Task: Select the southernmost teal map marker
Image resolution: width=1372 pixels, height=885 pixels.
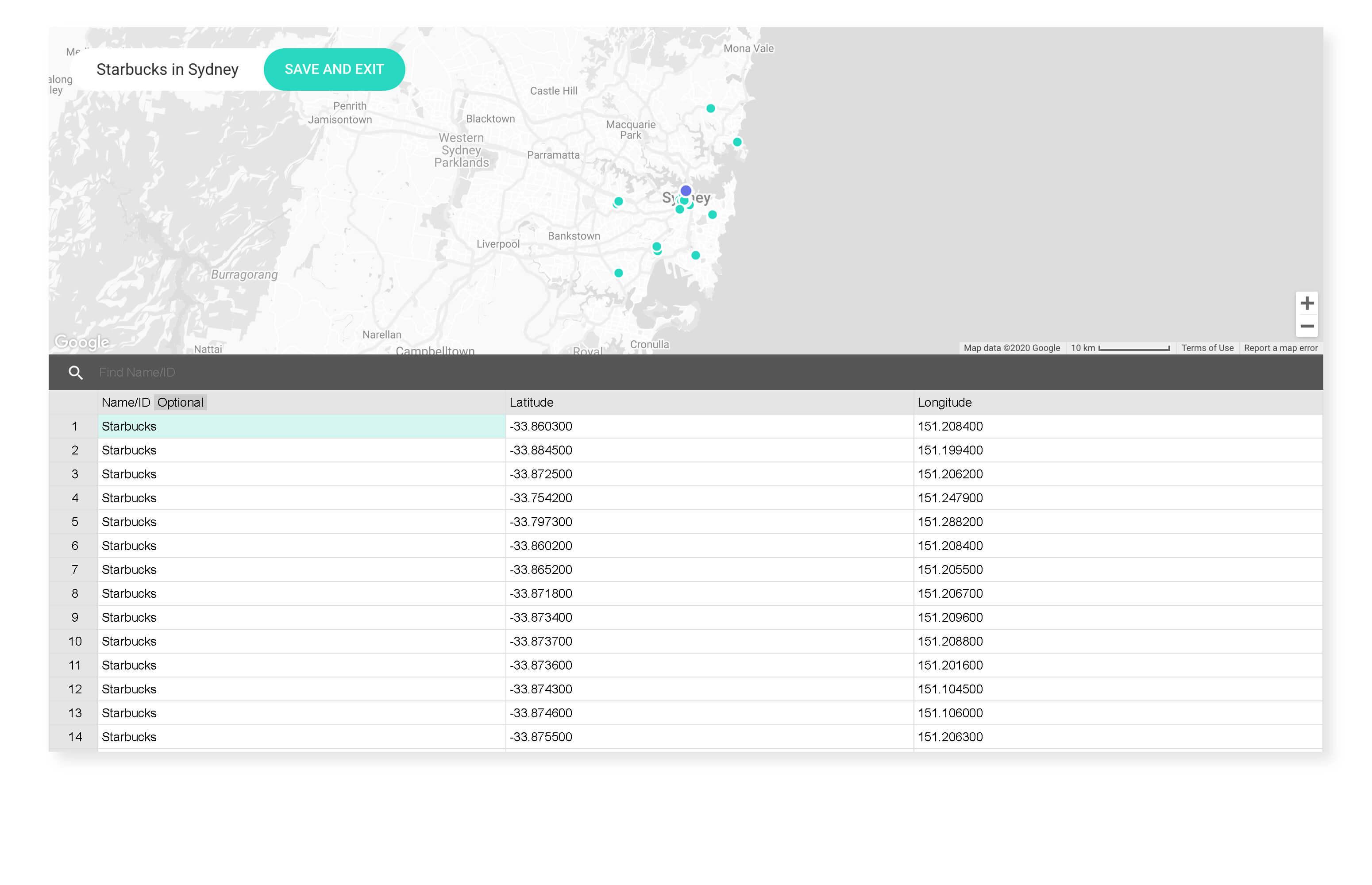Action: (x=618, y=273)
